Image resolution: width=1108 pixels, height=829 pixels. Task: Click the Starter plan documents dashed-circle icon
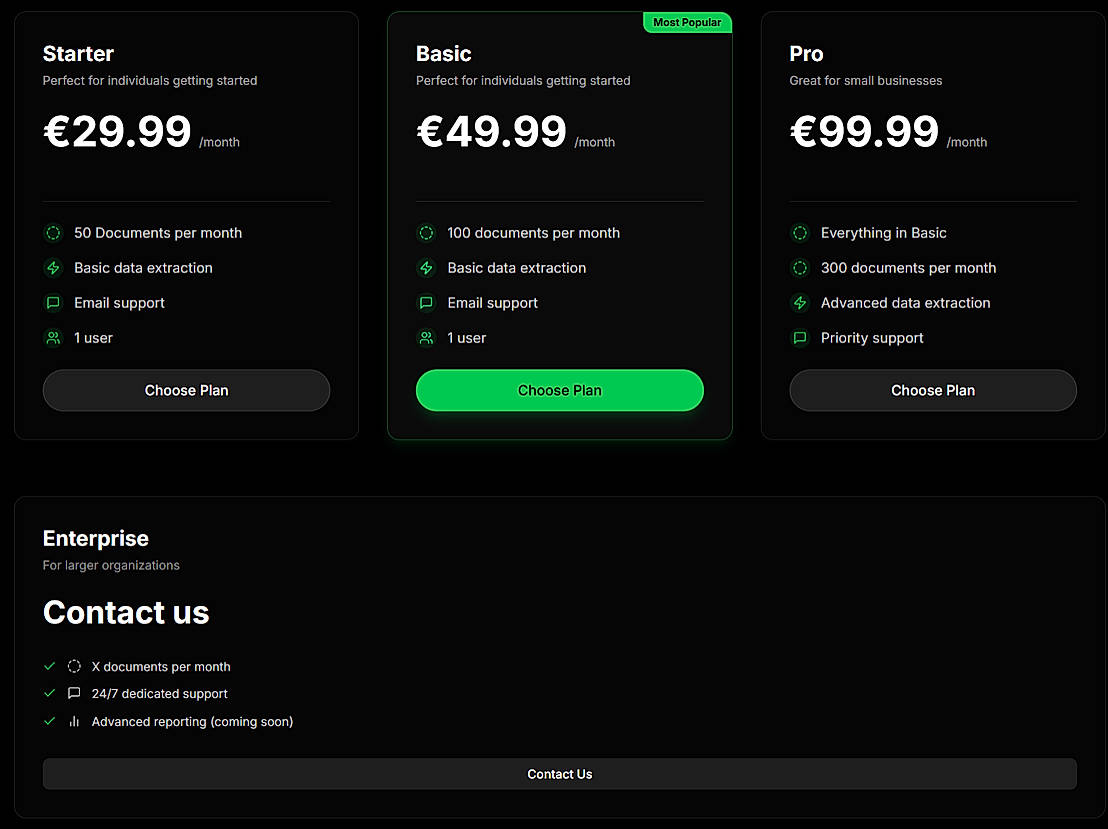pos(53,233)
